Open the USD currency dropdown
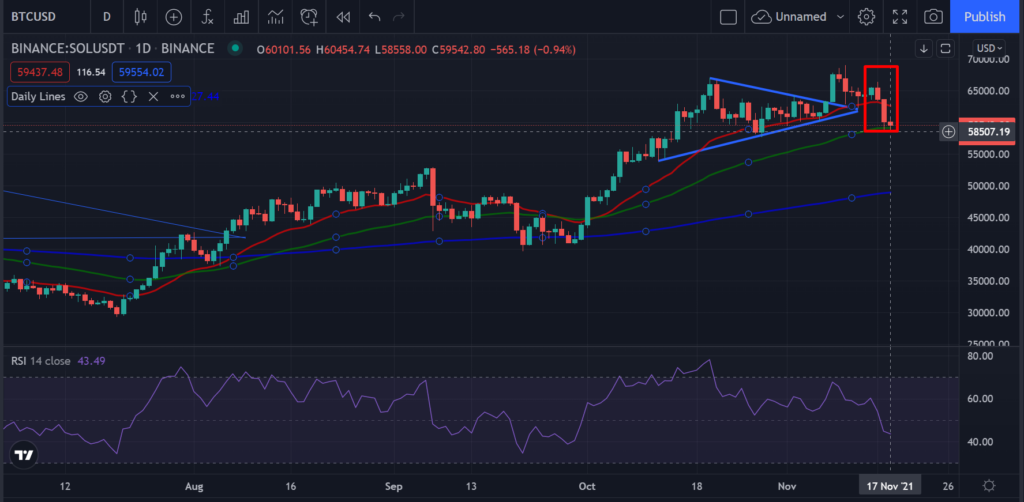 989,48
